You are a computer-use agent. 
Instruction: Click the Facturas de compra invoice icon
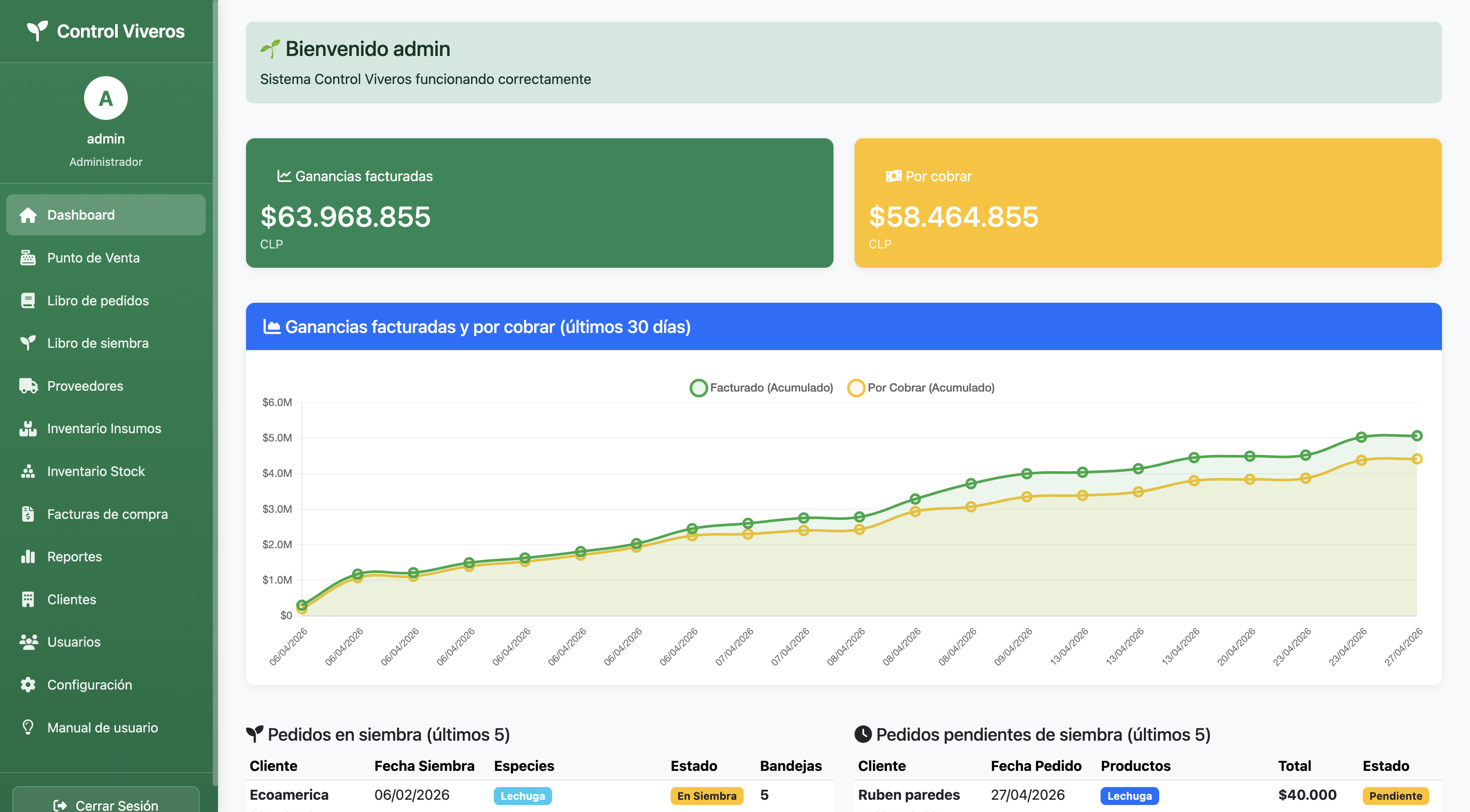tap(28, 514)
